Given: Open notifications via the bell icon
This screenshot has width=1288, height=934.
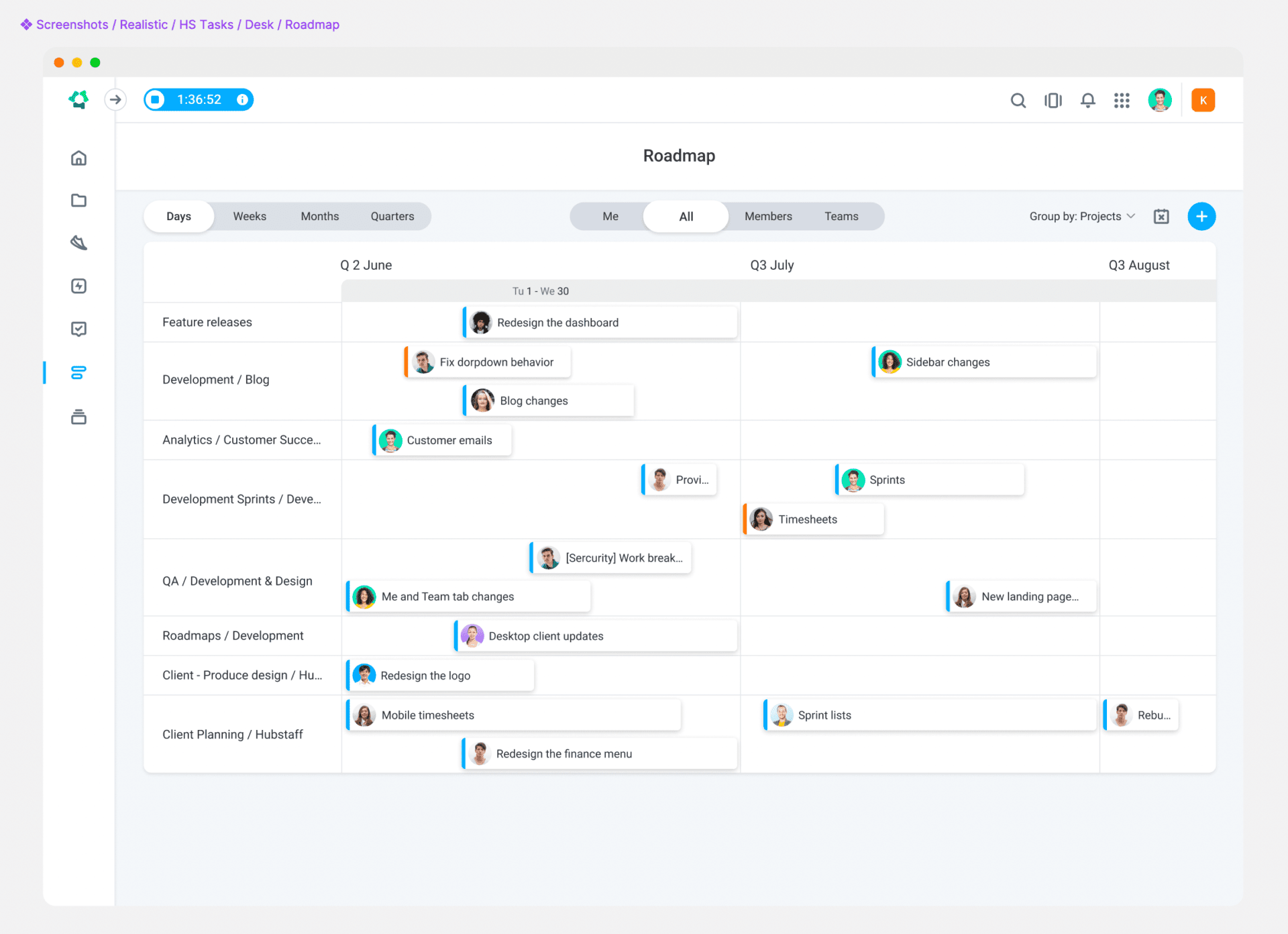Looking at the screenshot, I should pos(1087,100).
